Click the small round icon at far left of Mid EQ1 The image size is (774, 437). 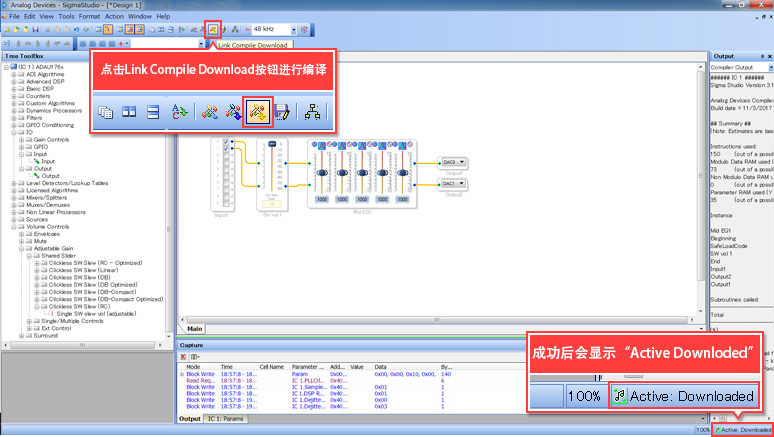click(314, 144)
